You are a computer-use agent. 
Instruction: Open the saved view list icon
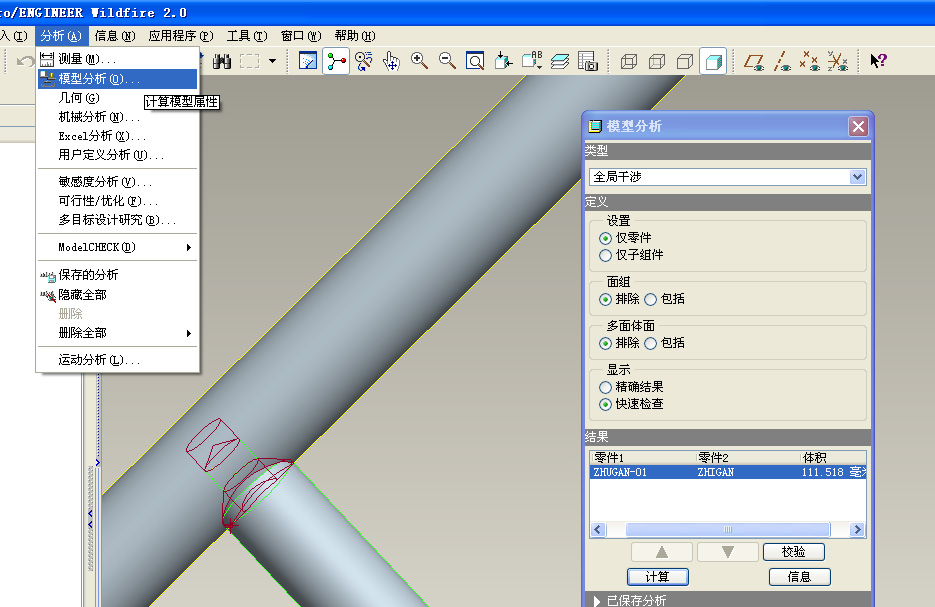pos(532,60)
